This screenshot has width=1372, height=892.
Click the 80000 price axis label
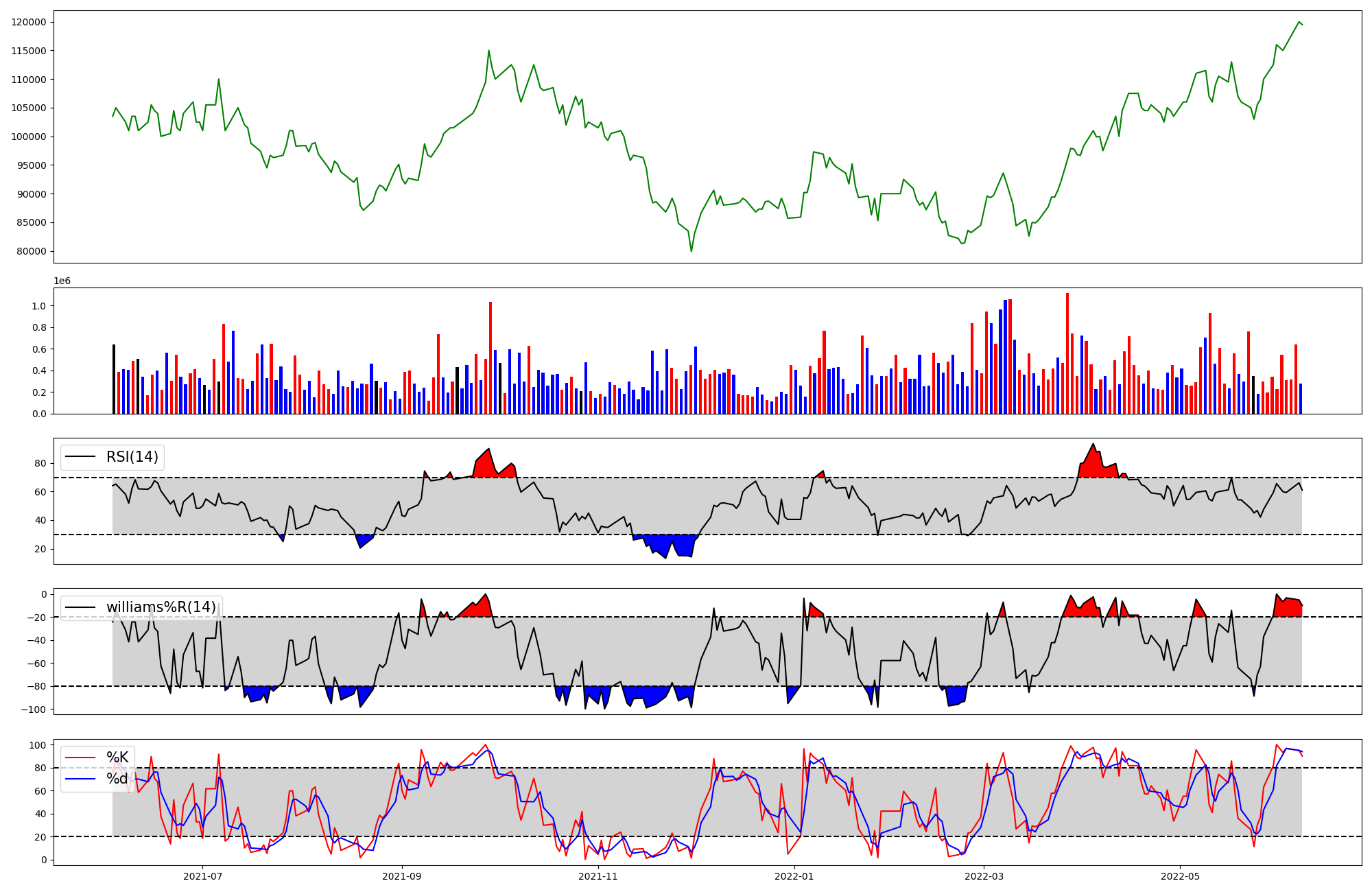coord(31,251)
